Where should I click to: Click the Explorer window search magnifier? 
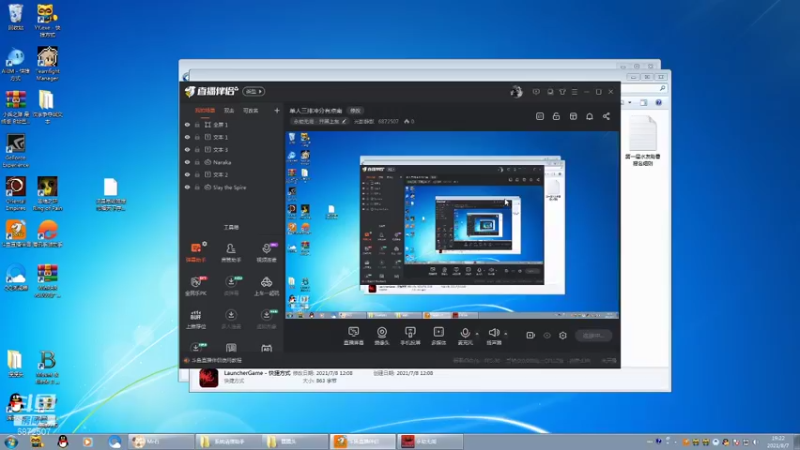(x=662, y=88)
